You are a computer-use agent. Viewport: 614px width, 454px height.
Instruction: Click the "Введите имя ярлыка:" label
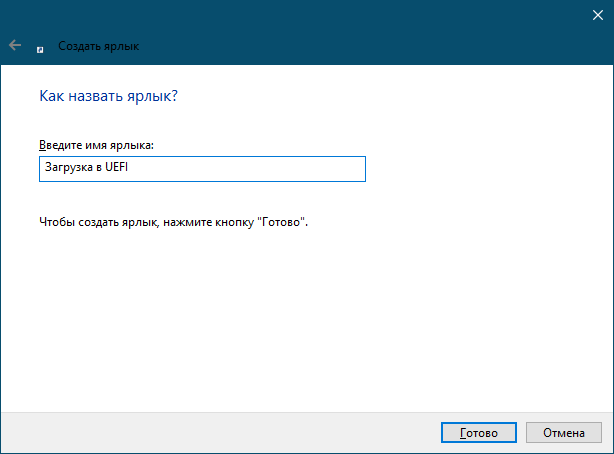point(96,145)
